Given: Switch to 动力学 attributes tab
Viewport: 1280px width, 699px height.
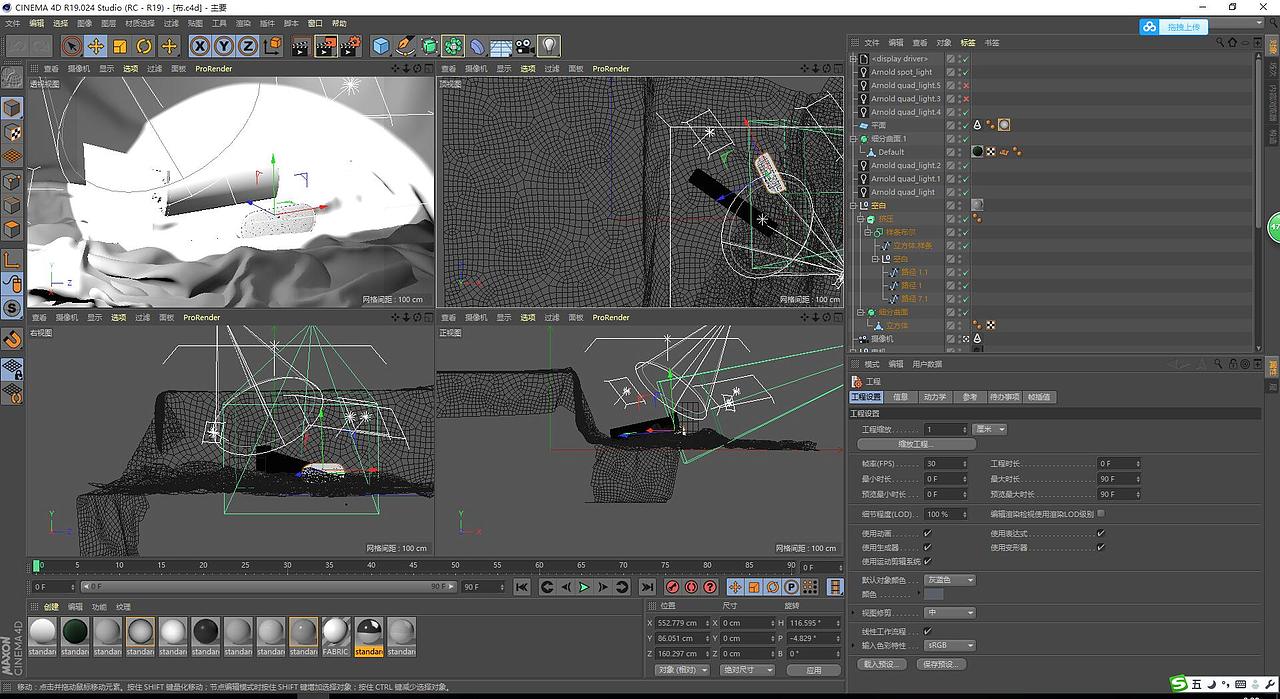Looking at the screenshot, I should pos(935,397).
